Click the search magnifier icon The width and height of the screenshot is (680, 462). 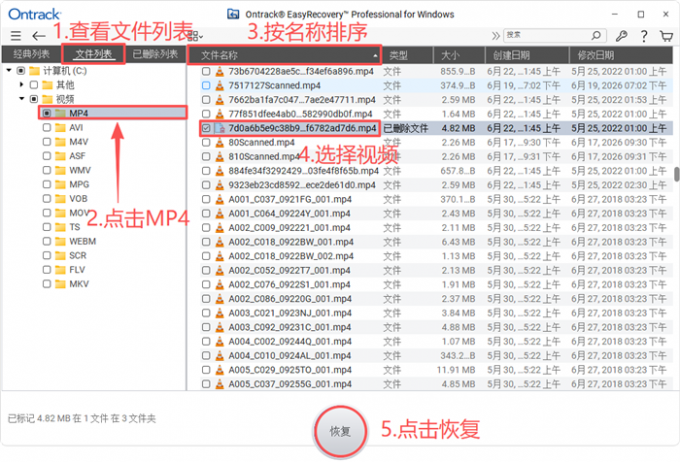(x=596, y=35)
